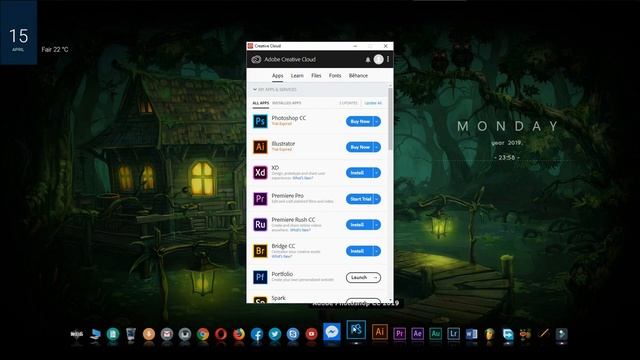Click the Premiere Pro app icon in list
This screenshot has width=640, height=360.
(x=260, y=199)
